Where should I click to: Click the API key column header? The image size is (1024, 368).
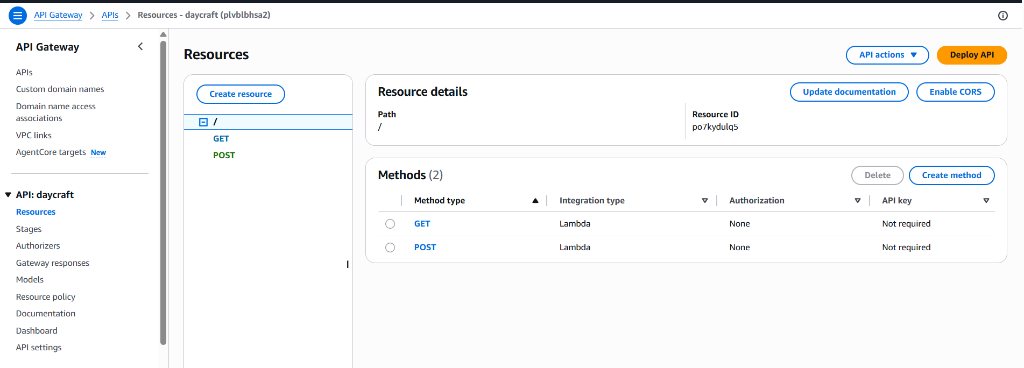pyautogui.click(x=897, y=201)
